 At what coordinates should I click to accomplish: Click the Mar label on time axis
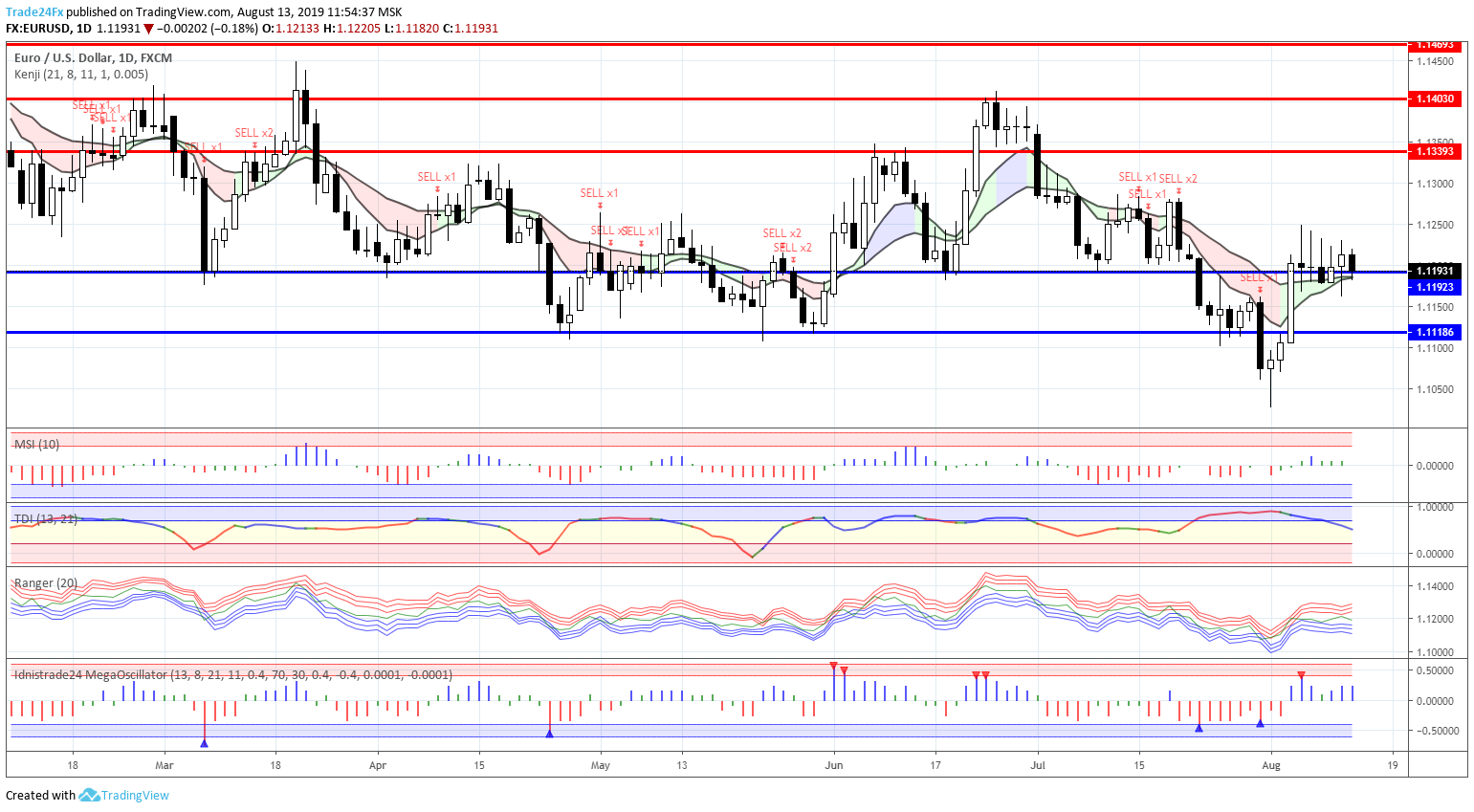[165, 765]
